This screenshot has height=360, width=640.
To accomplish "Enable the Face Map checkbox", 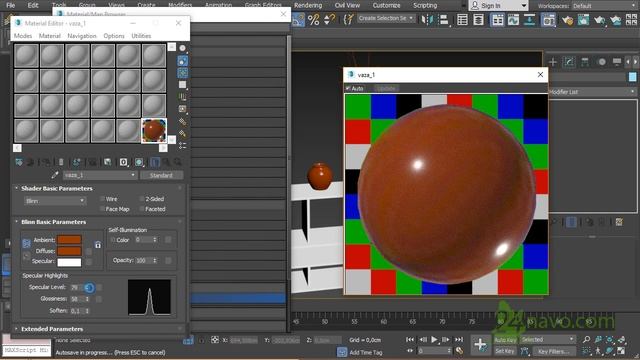I will (102, 209).
